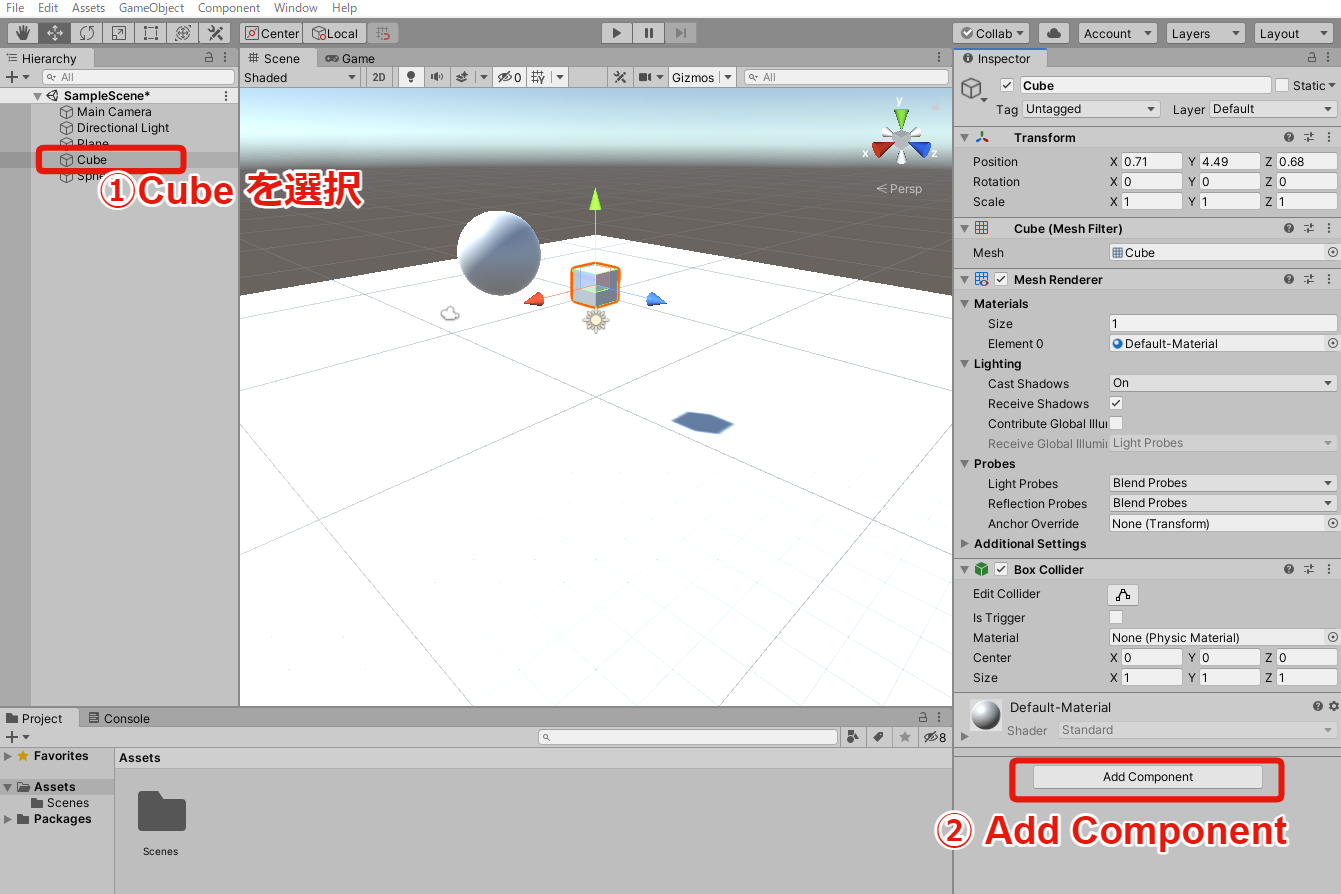
Task: Toggle Contribute Global Illumination checkbox
Action: [x=1116, y=423]
